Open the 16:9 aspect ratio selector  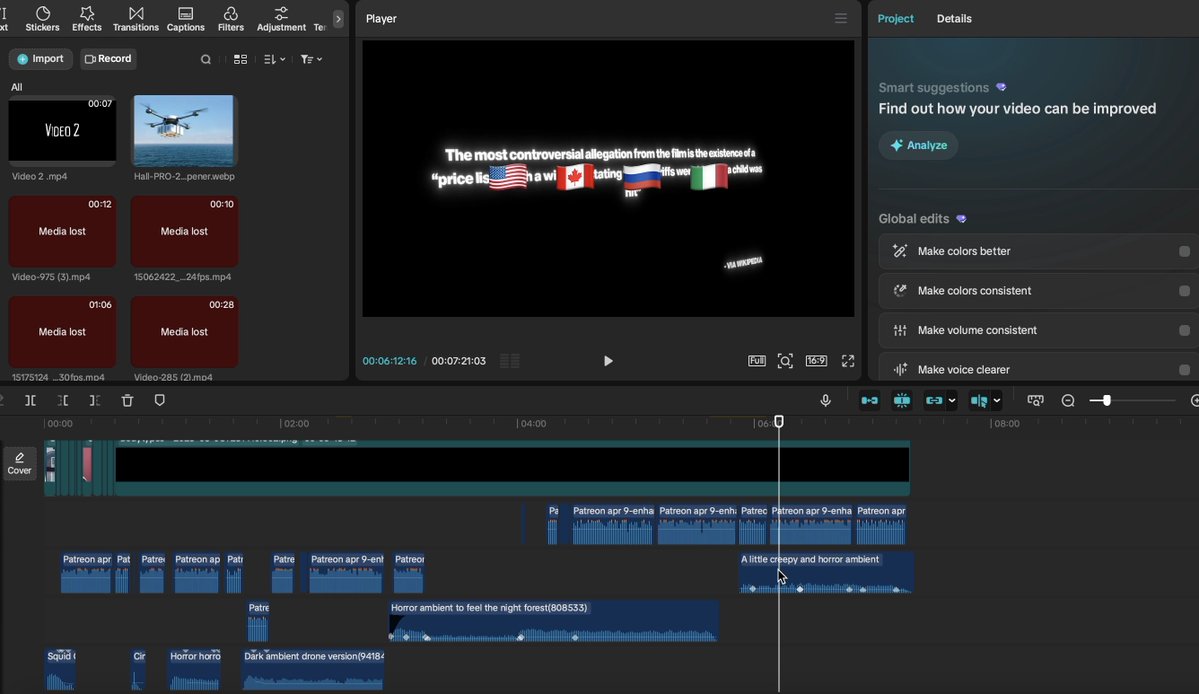[816, 361]
